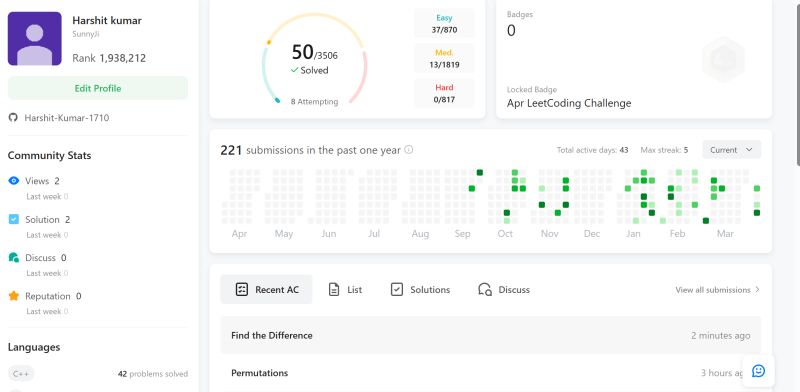This screenshot has height=392, width=800.
Task: Click the Edit Profile button
Action: (x=98, y=88)
